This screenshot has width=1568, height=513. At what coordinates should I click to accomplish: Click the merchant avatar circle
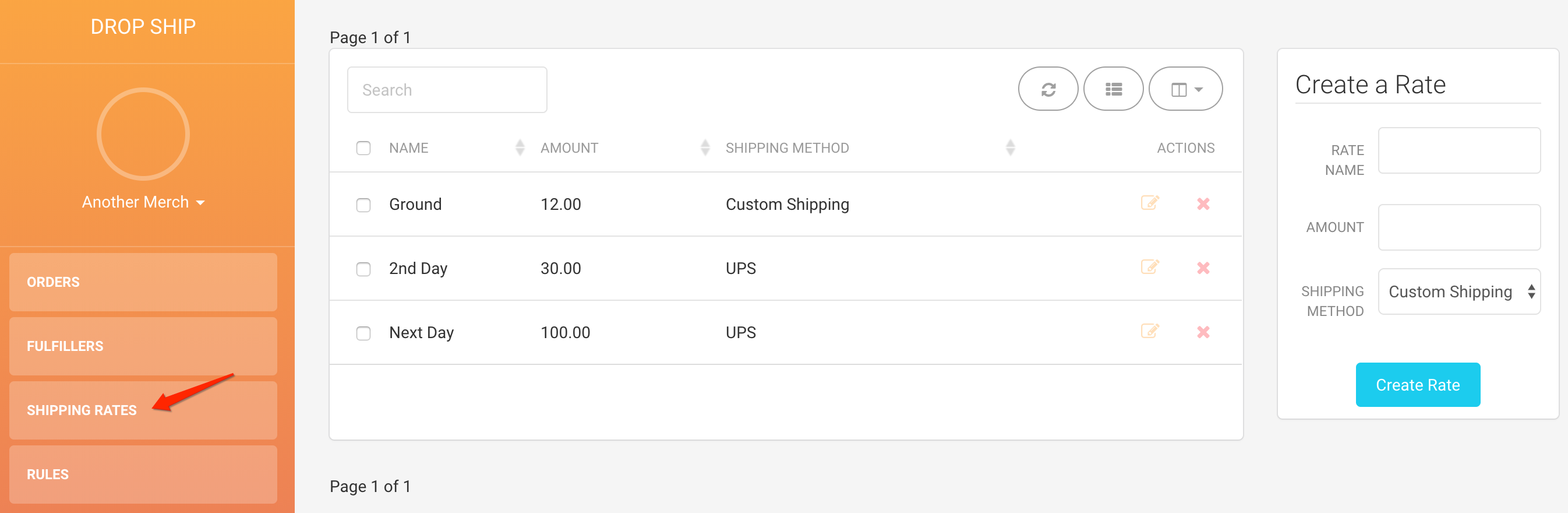143,134
